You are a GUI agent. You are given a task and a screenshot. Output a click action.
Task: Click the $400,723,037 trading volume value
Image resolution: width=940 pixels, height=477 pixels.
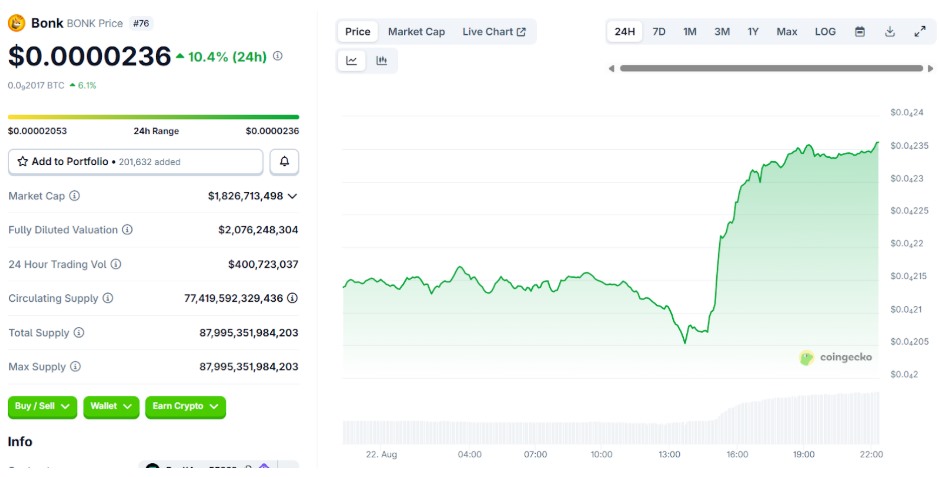[263, 264]
